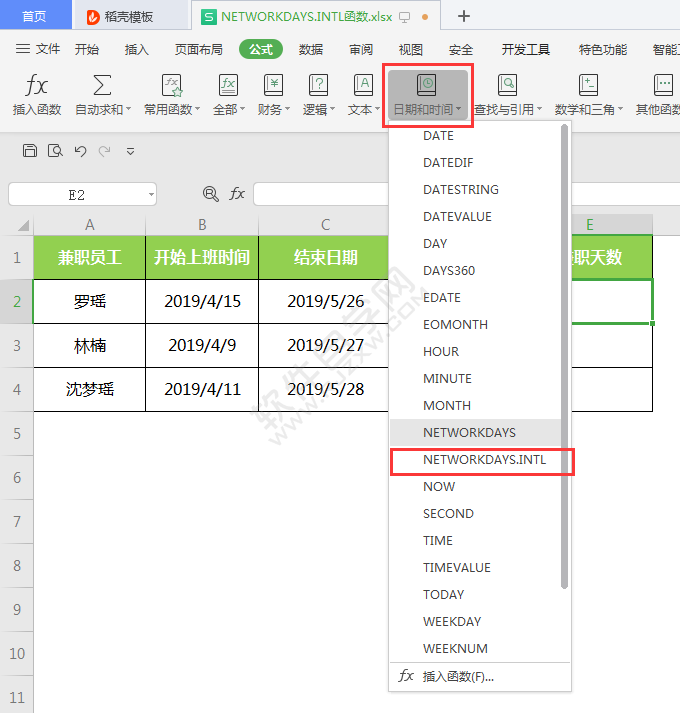680x713 pixels.
Task: Click the Undo arrow icon
Action: coord(81,151)
